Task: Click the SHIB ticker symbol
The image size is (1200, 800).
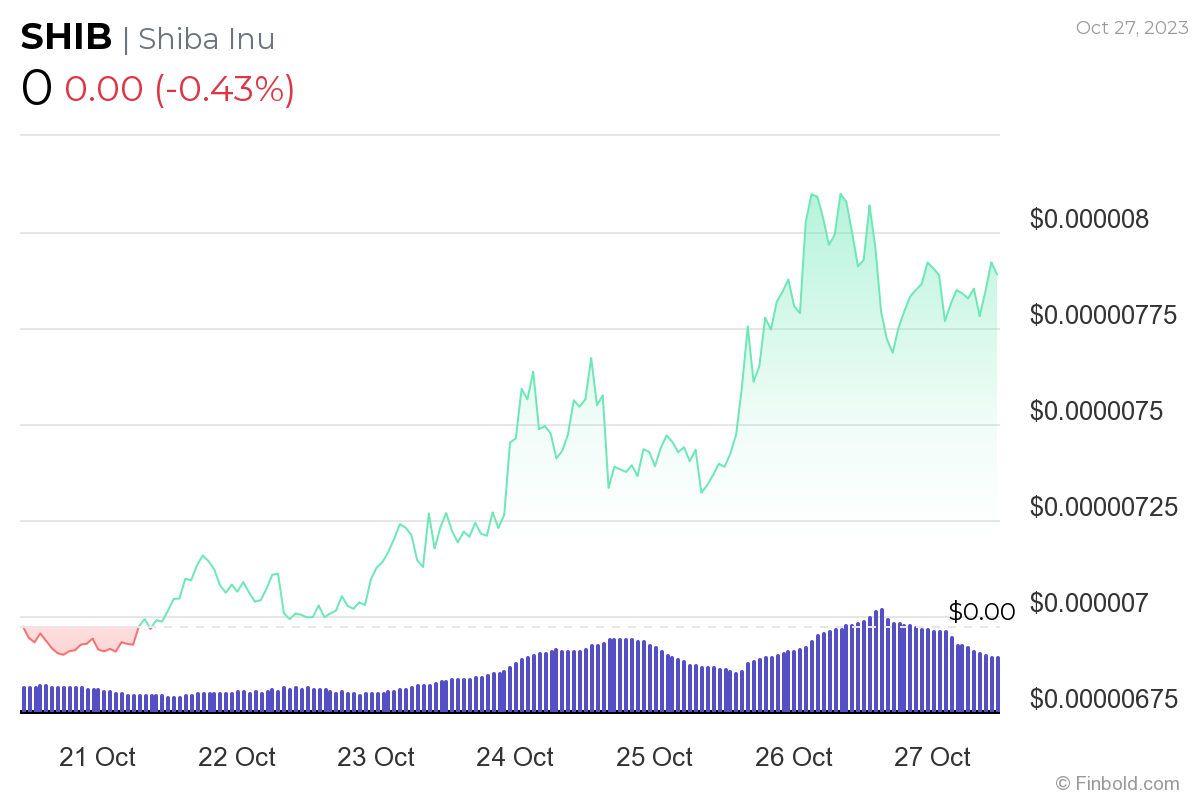Action: pyautogui.click(x=66, y=38)
